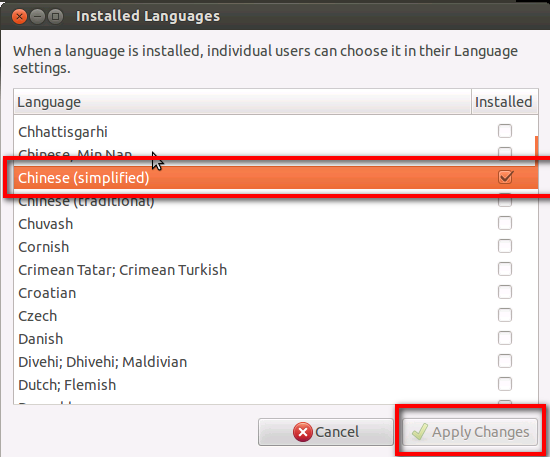
Task: Select the Czech language row
Action: pos(276,316)
